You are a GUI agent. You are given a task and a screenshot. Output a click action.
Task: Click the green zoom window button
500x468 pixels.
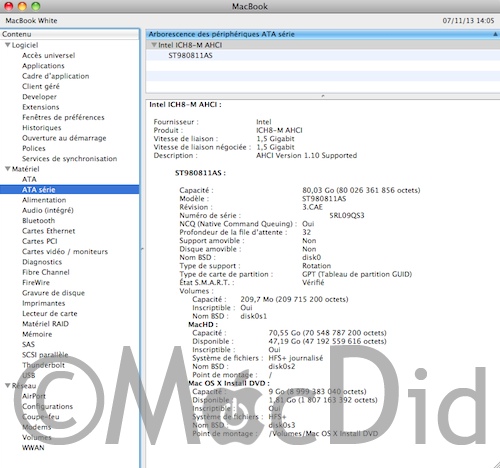pos(36,6)
